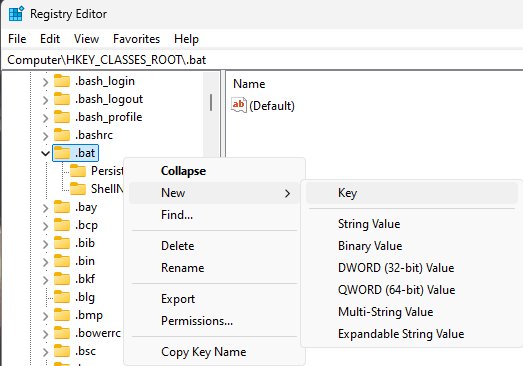Open the New submenu entry
The height and width of the screenshot is (366, 523).
point(214,193)
